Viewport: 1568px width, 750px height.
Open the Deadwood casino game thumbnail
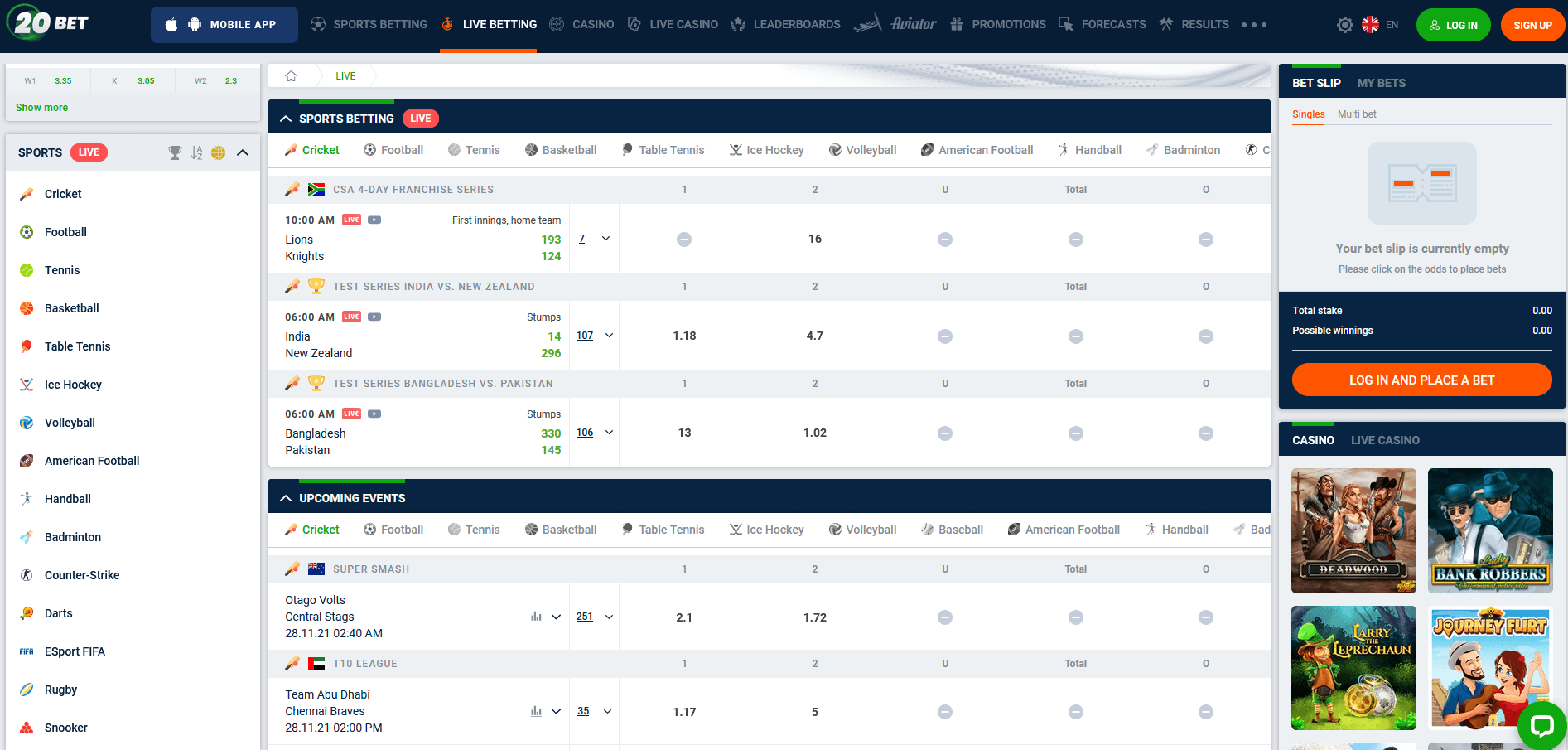tap(1353, 530)
